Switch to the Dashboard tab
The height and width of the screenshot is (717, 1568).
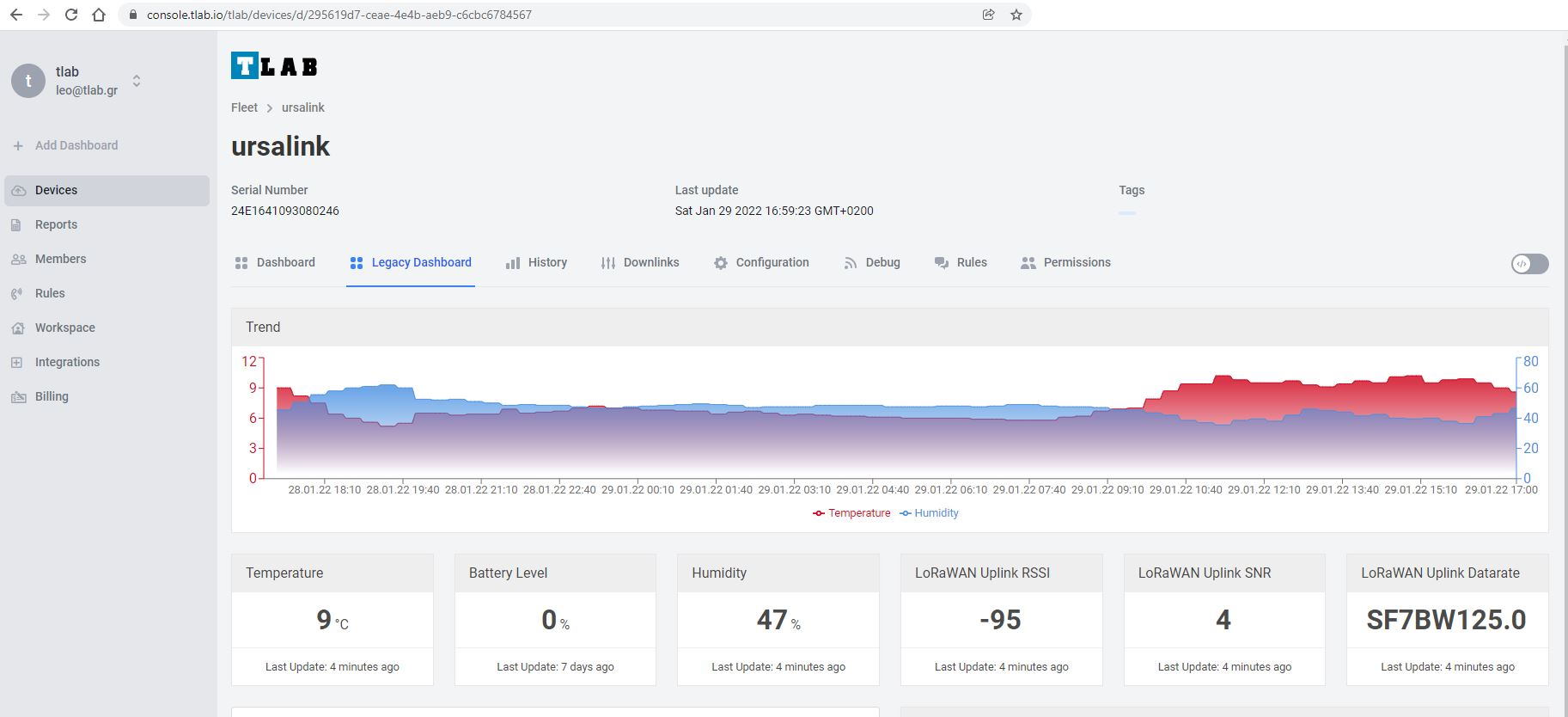point(275,262)
